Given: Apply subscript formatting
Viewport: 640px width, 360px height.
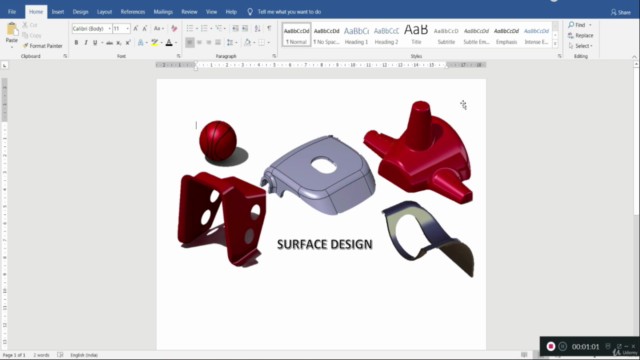Looking at the screenshot, I should [119, 42].
